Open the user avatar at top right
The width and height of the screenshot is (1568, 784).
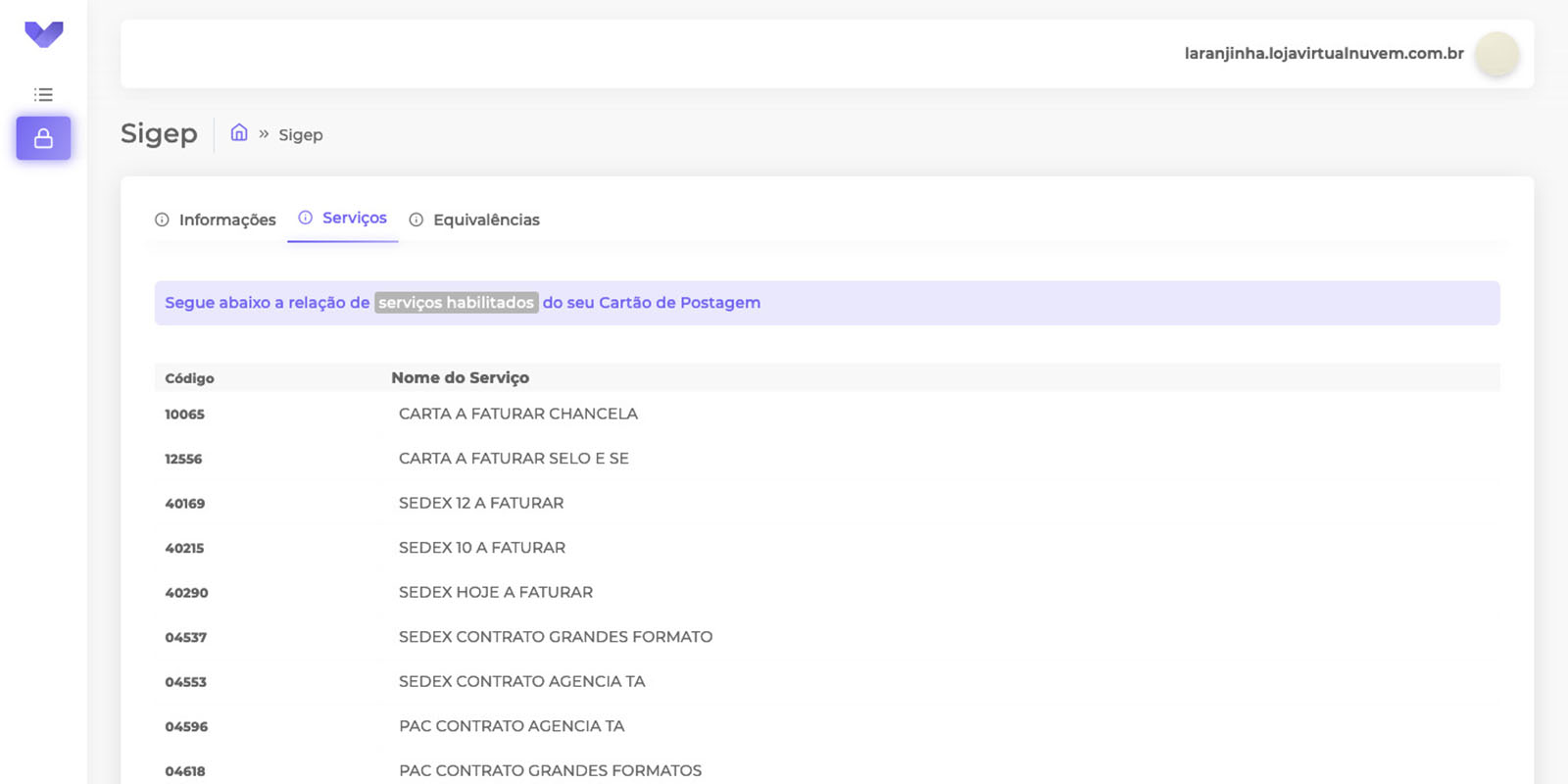coord(1497,54)
